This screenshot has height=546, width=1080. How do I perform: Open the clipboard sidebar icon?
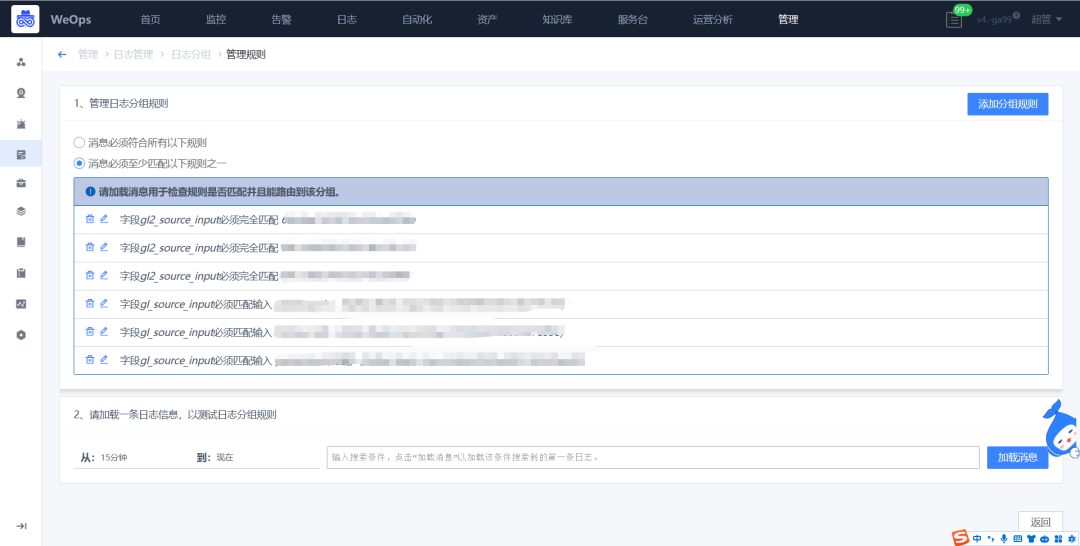pyautogui.click(x=21, y=273)
